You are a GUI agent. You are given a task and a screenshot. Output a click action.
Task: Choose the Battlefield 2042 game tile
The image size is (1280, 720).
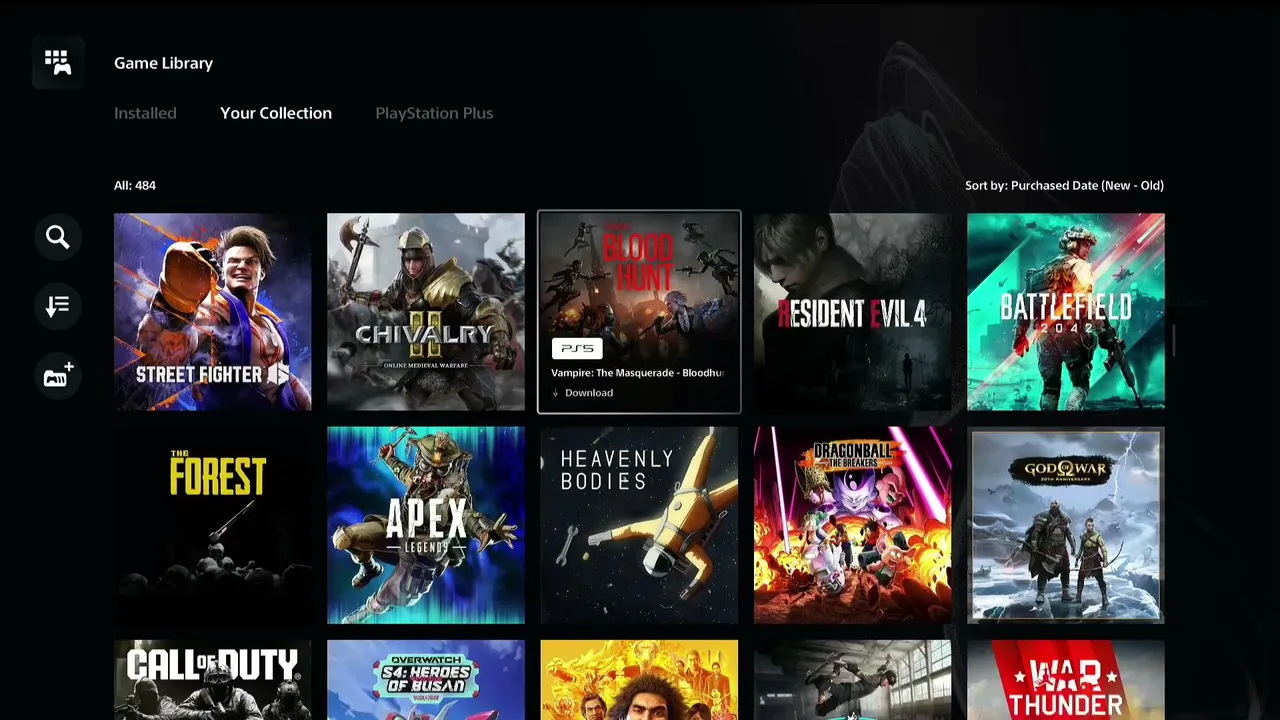1066,312
